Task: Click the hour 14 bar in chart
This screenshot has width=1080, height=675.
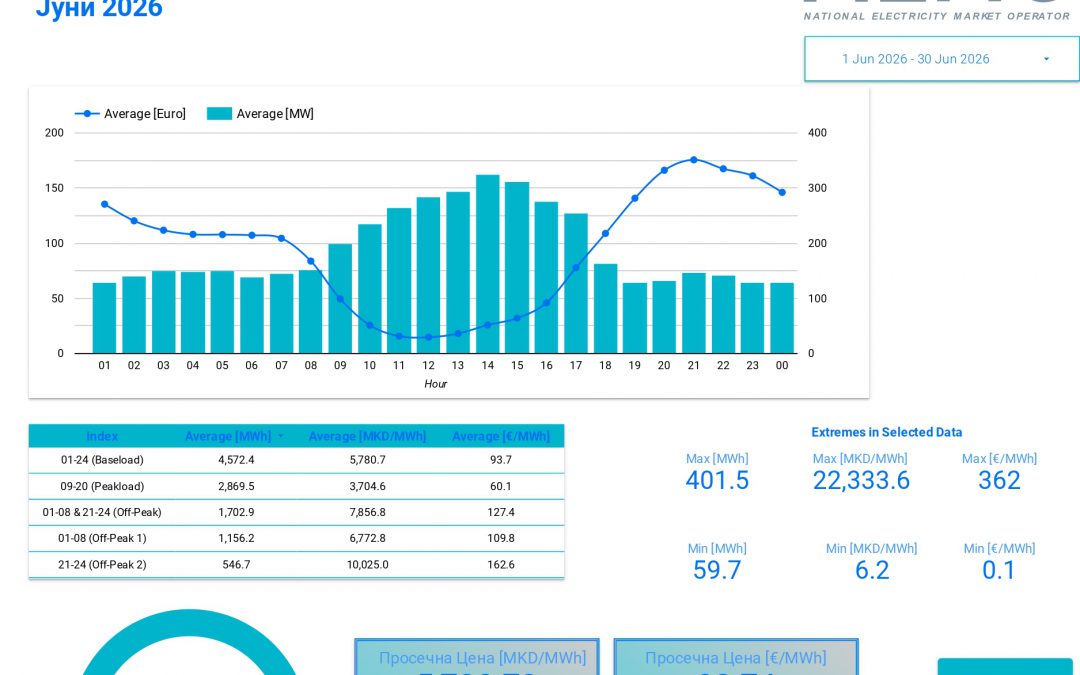Action: tap(488, 264)
